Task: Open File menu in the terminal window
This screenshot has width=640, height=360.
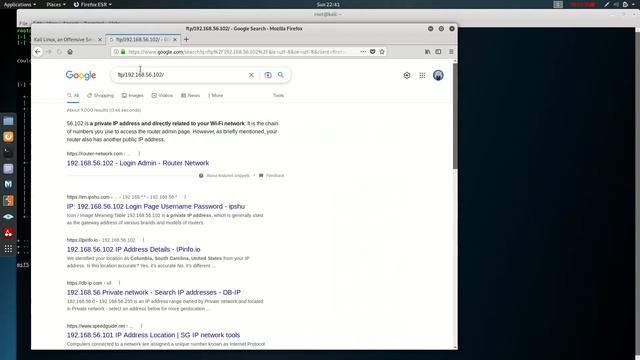Action: [x=23, y=23]
